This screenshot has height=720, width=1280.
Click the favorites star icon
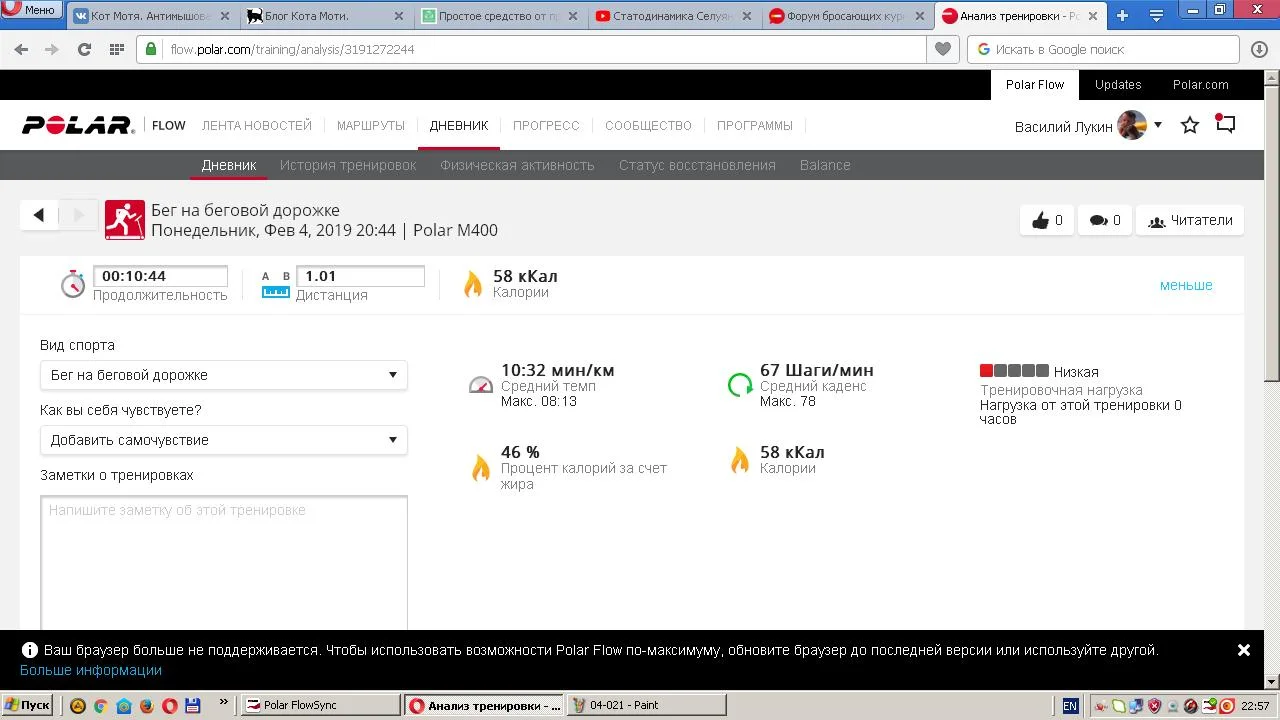point(1190,125)
